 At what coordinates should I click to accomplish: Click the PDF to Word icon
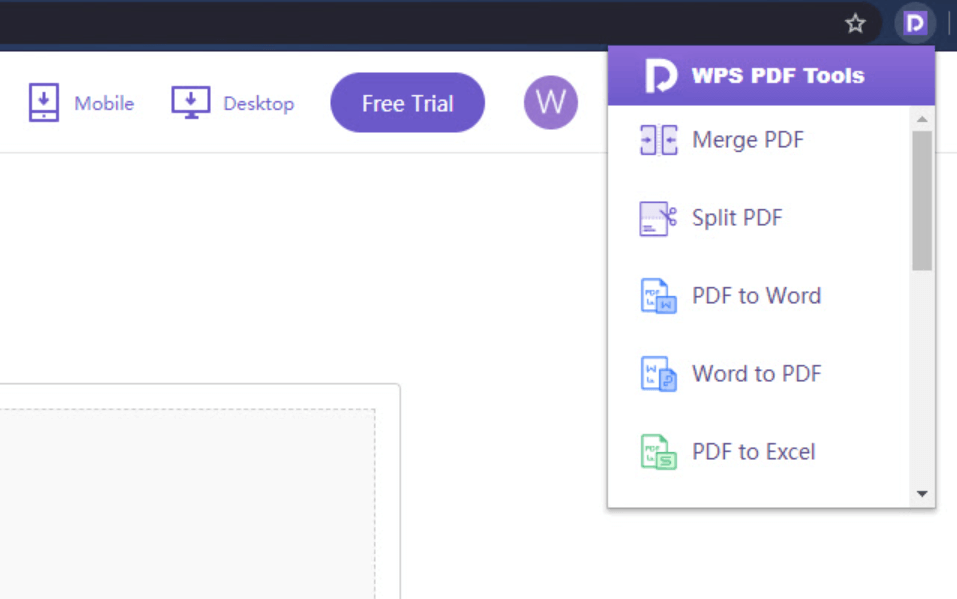tap(659, 296)
